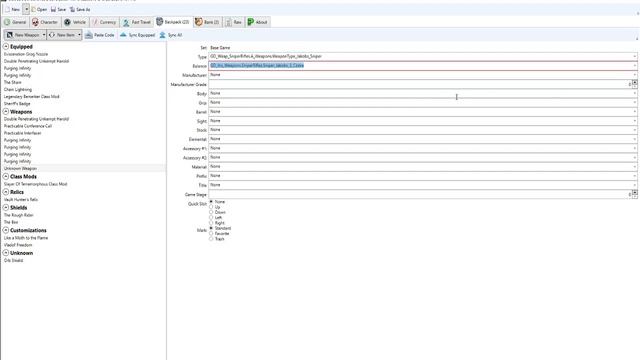Select Quick Slot Left radio button
The image size is (640, 360).
coord(211,218)
